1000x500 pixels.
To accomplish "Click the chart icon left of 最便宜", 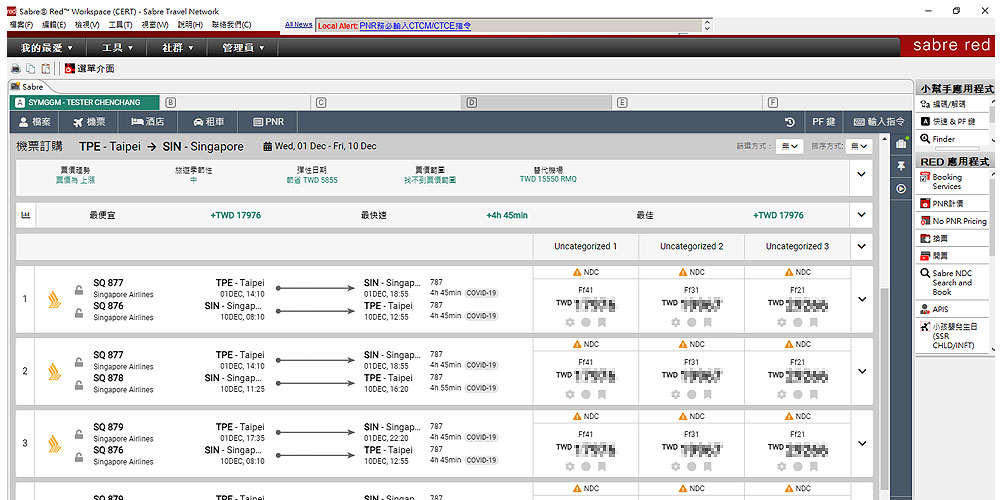I will [x=26, y=216].
